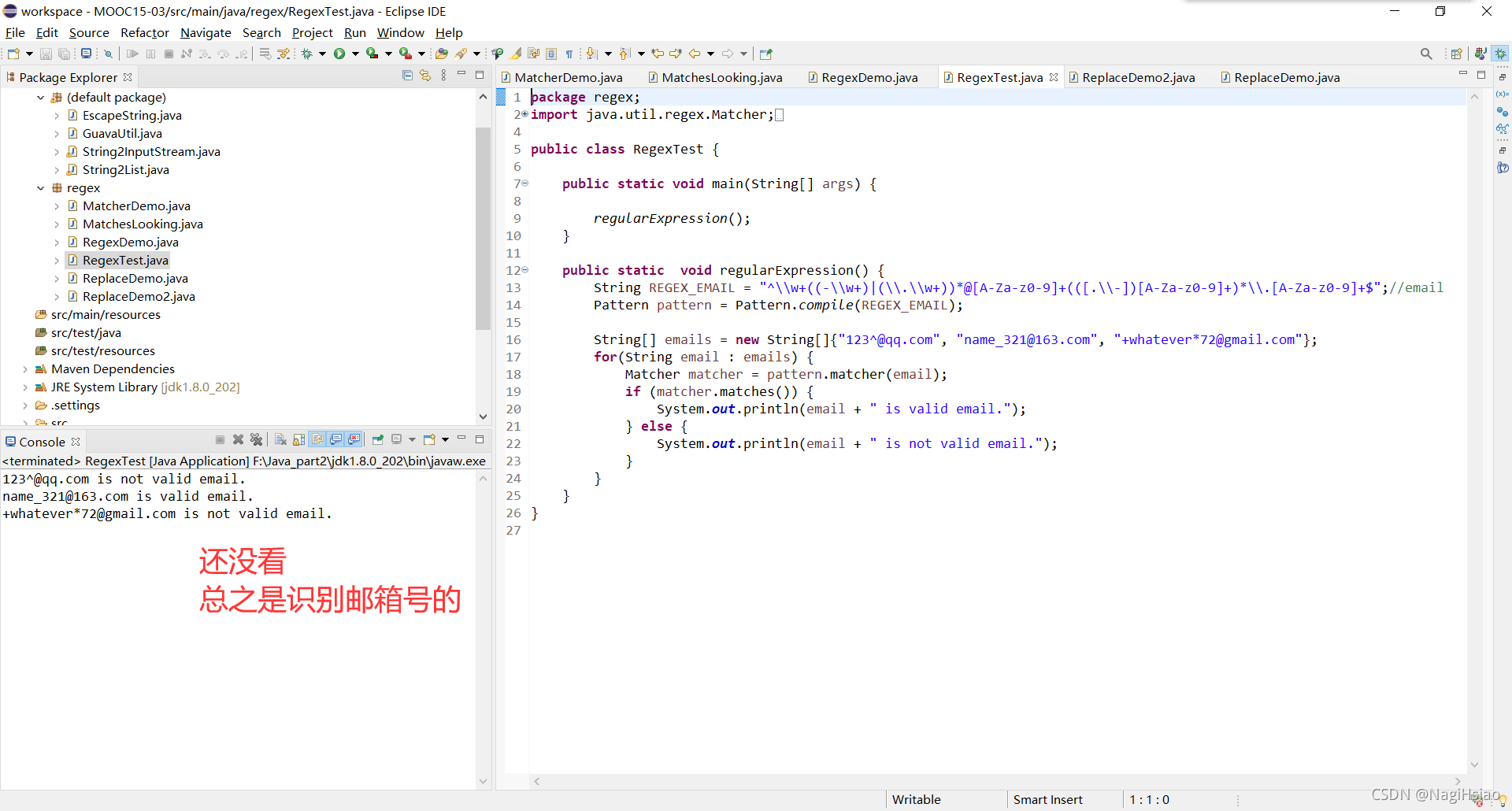Expand the JRE System Library node
This screenshot has width=1512, height=811.
point(24,387)
